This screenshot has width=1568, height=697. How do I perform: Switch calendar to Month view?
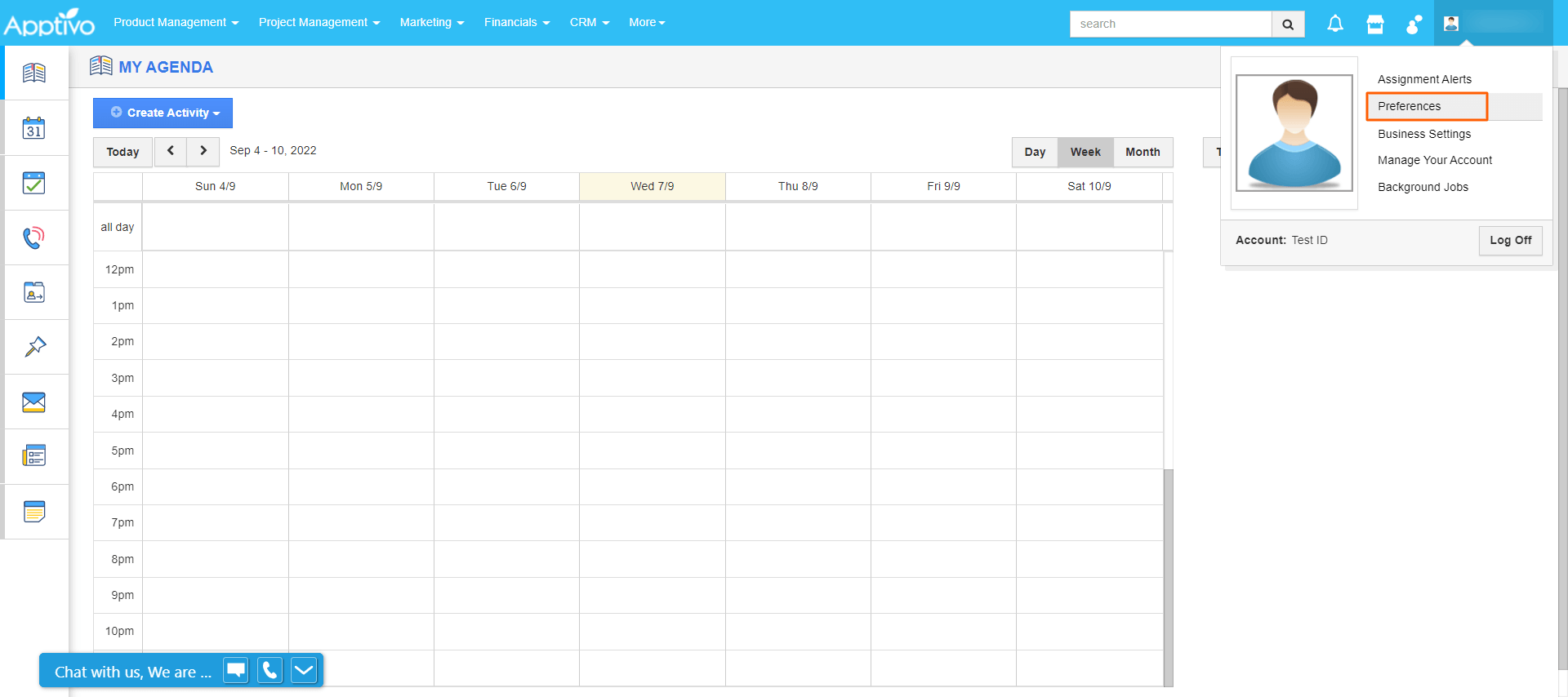1143,152
